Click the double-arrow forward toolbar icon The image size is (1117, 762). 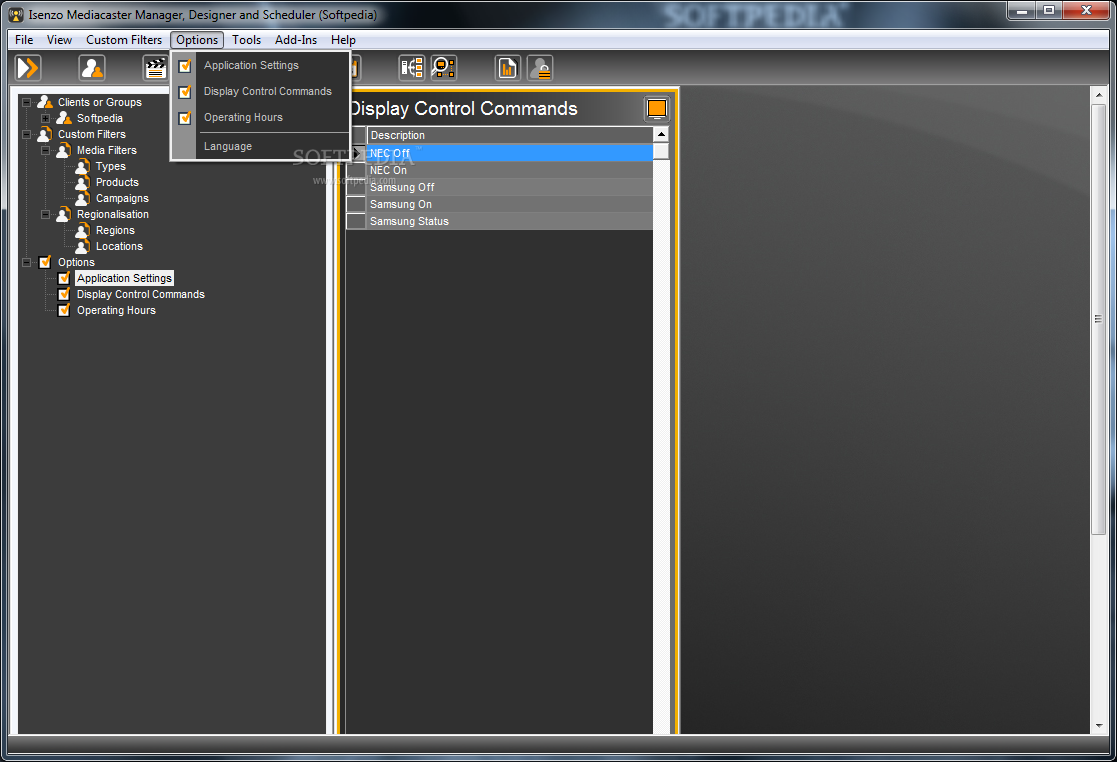[x=28, y=68]
